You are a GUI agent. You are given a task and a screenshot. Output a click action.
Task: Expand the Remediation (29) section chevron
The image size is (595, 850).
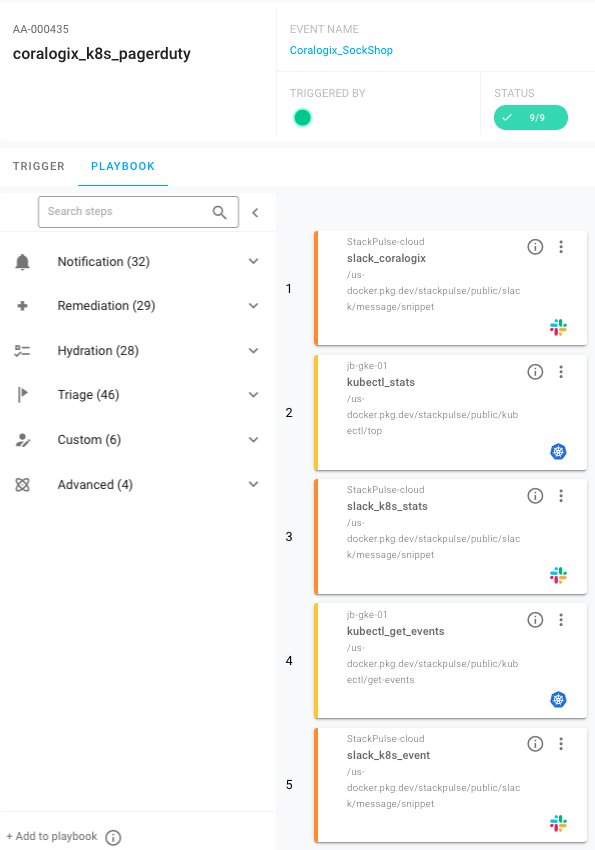[x=253, y=306]
